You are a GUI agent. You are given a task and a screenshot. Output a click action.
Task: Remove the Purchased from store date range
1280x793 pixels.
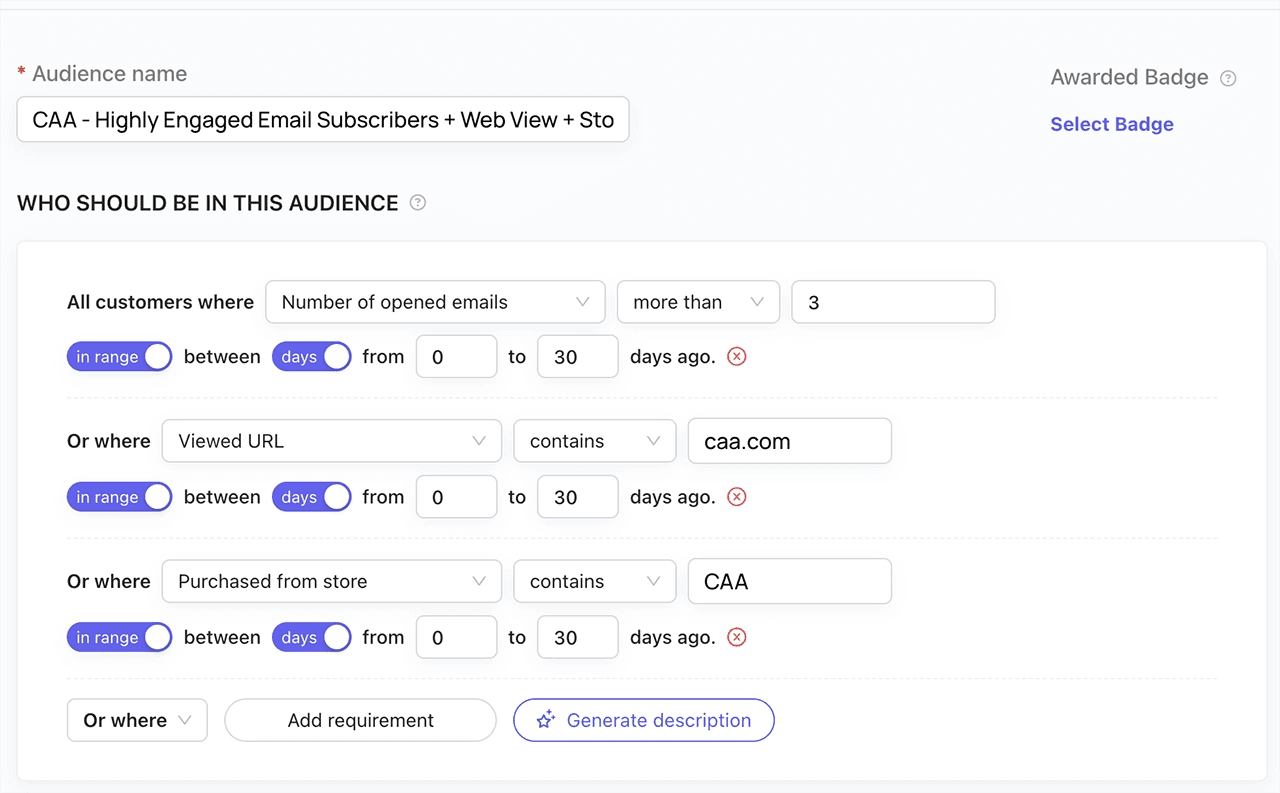[737, 637]
